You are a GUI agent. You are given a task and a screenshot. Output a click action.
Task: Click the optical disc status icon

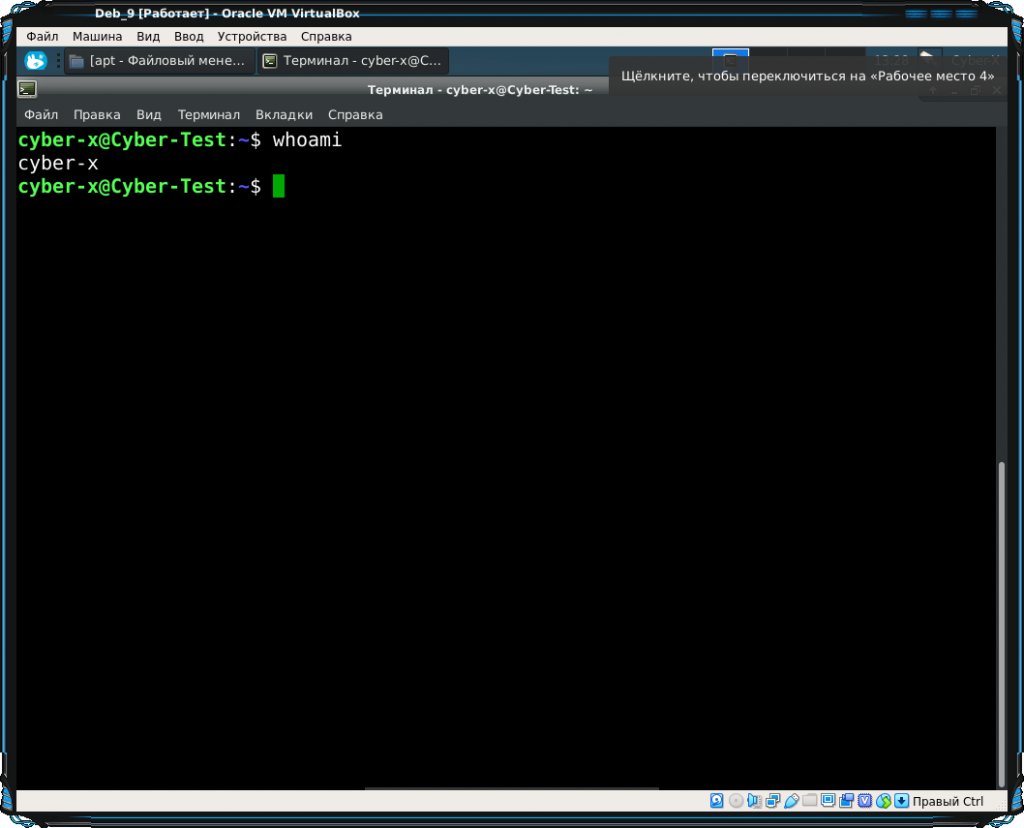tap(736, 801)
